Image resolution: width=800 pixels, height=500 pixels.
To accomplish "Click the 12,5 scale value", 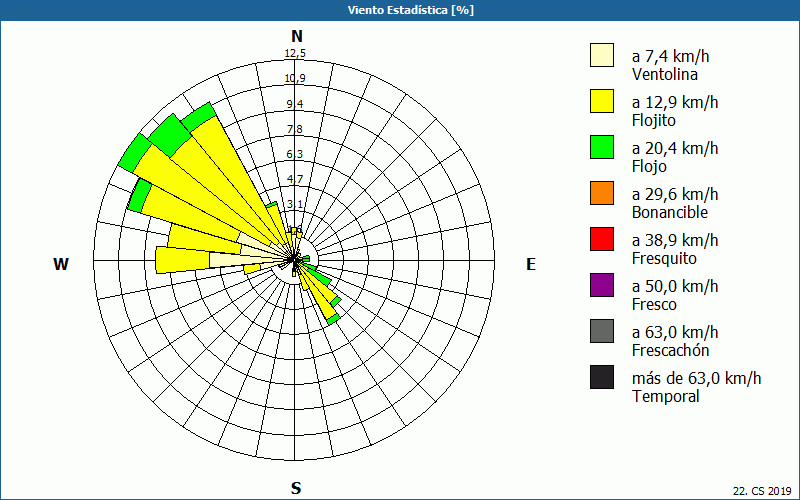I will point(295,53).
